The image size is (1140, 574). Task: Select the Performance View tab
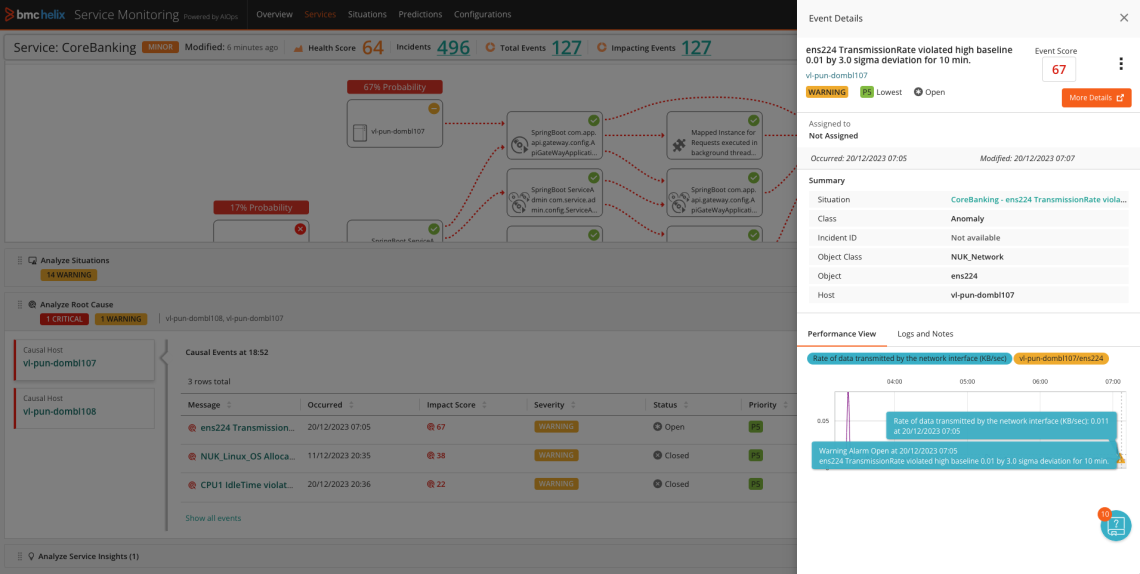coord(842,333)
